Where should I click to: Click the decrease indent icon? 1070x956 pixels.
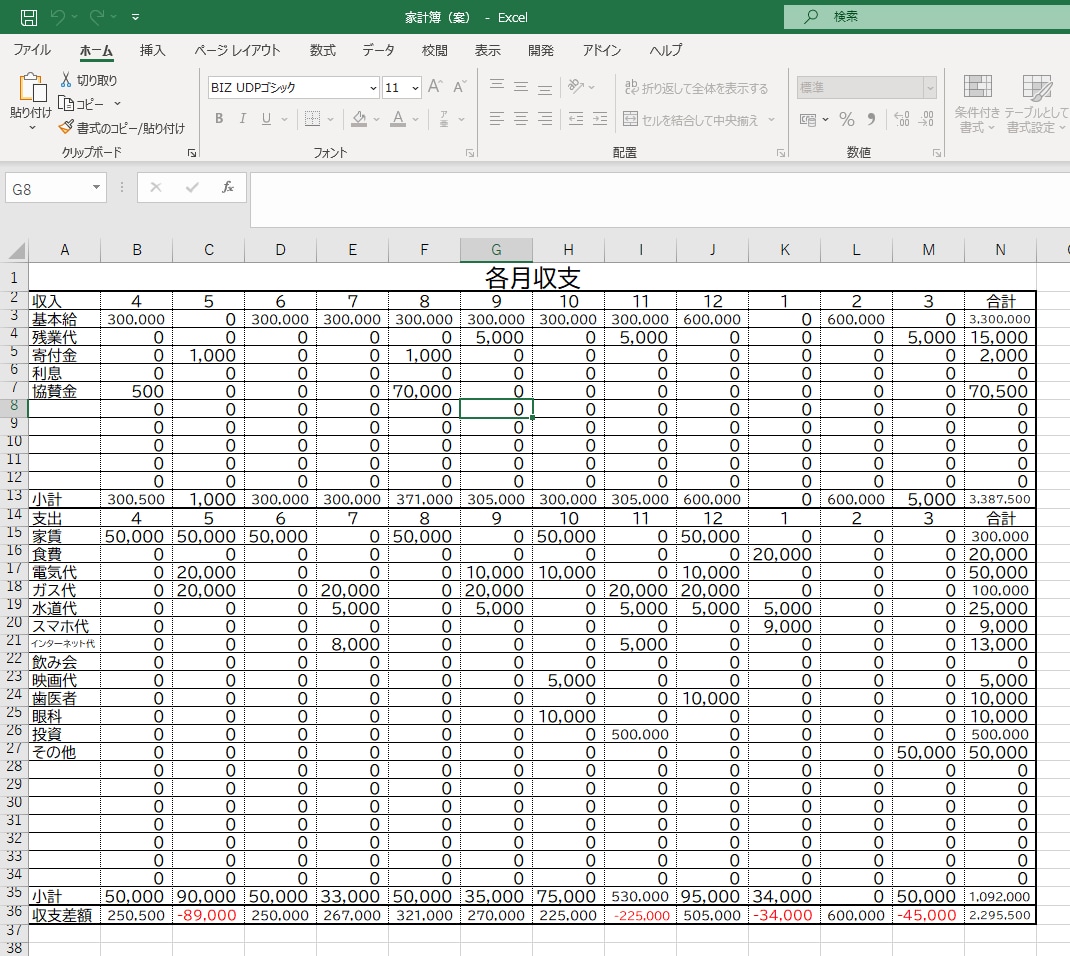click(x=576, y=119)
